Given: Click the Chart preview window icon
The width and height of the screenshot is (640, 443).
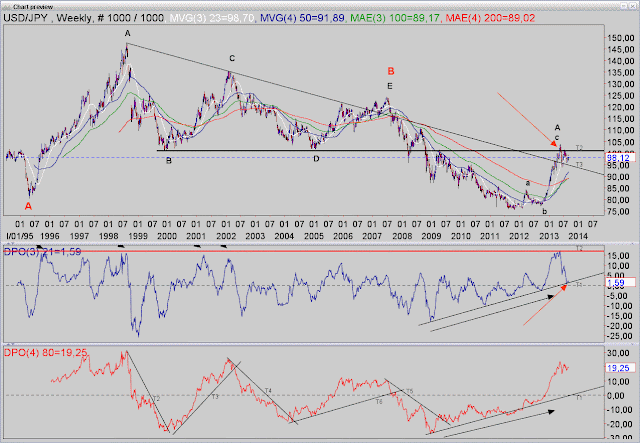Looking at the screenshot, I should (x=7, y=7).
